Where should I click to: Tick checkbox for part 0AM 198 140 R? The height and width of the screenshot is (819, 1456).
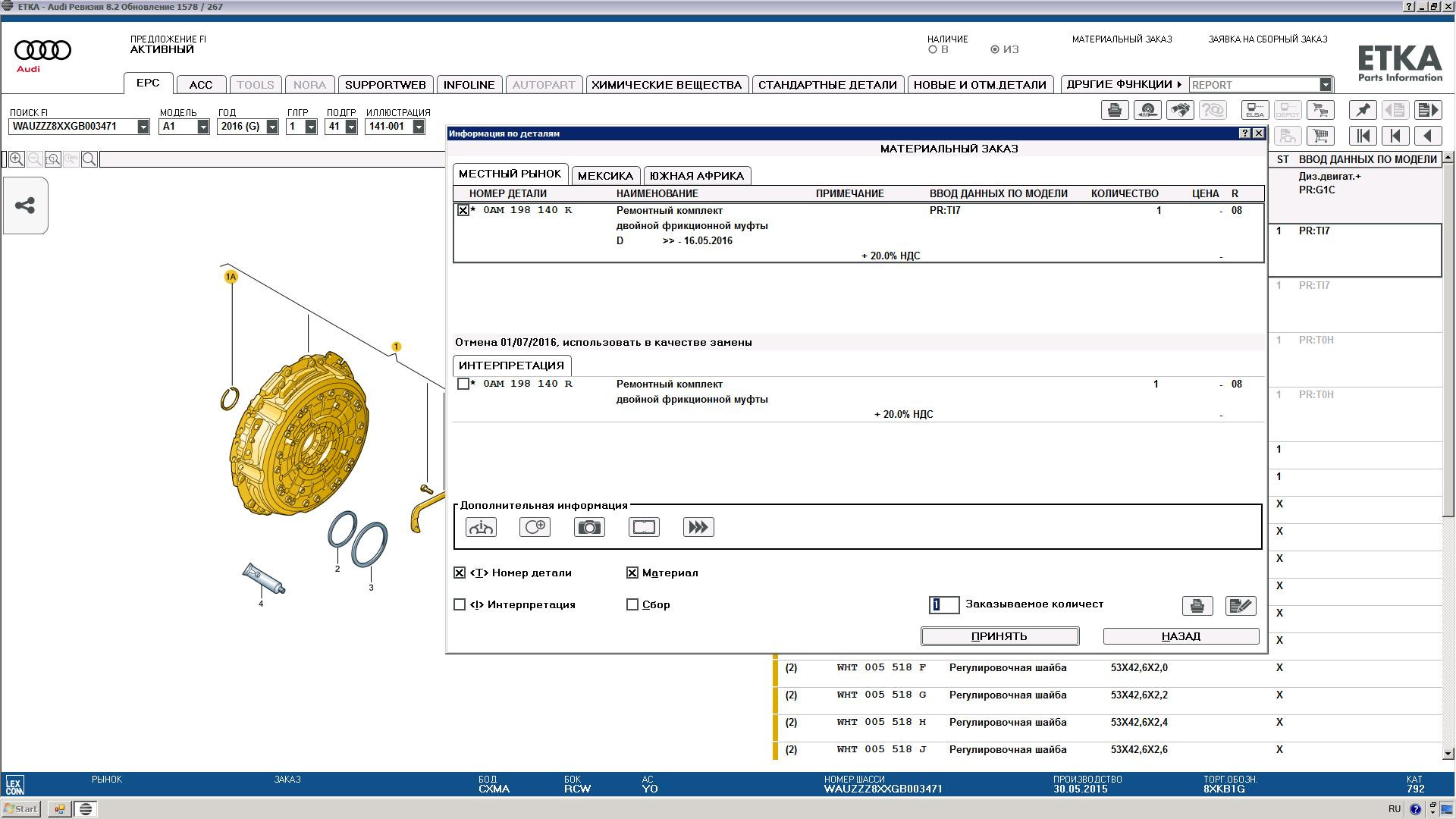[463, 384]
